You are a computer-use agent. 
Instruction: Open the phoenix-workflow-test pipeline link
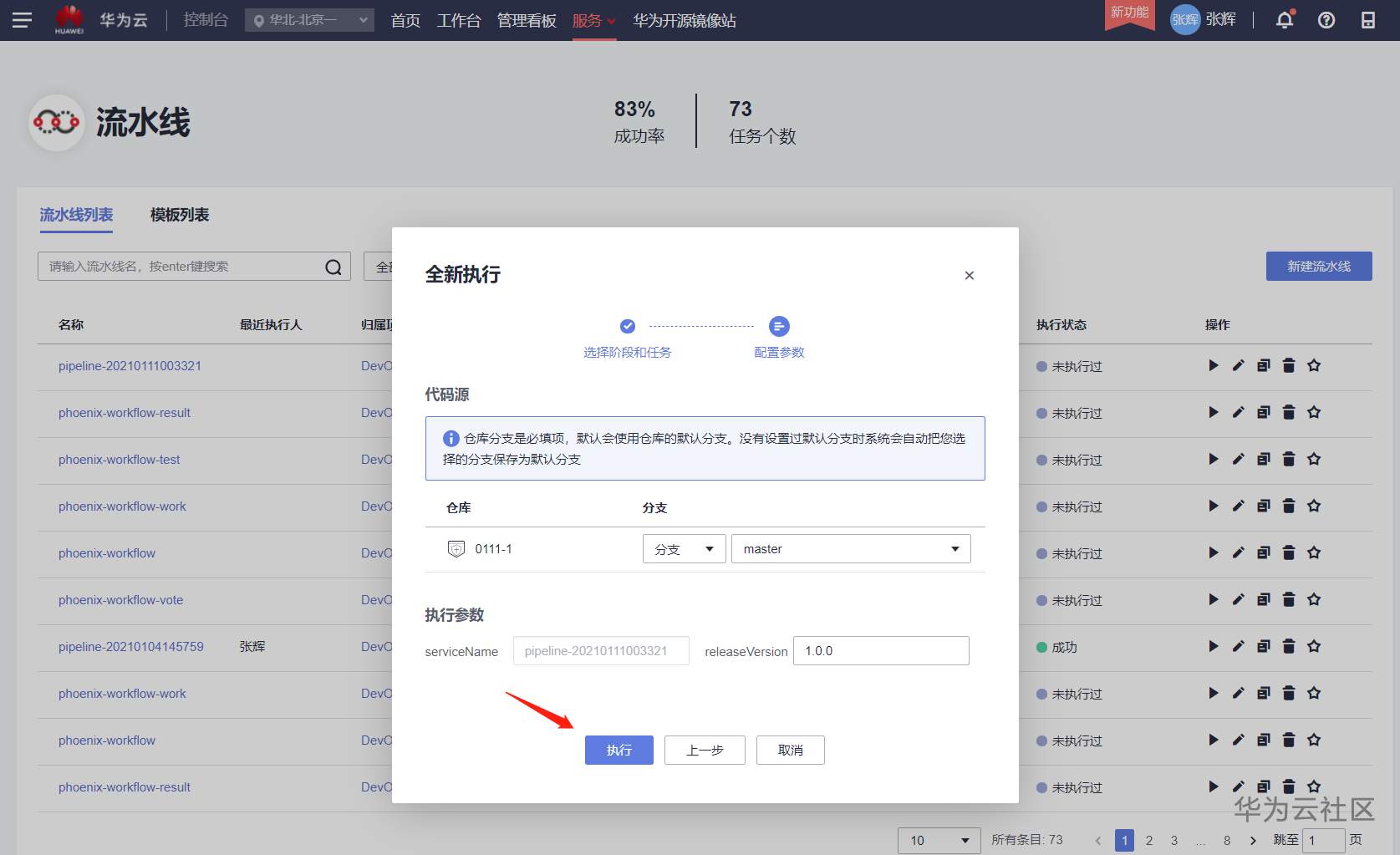(x=119, y=460)
